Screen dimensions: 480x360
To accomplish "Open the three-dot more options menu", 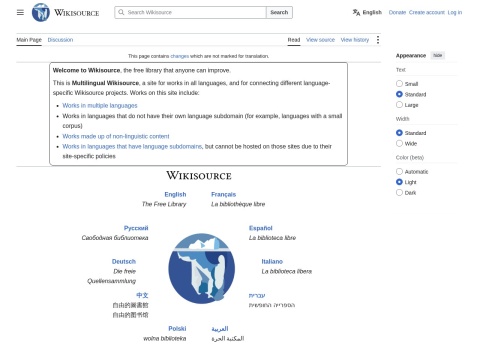I will pos(378,40).
